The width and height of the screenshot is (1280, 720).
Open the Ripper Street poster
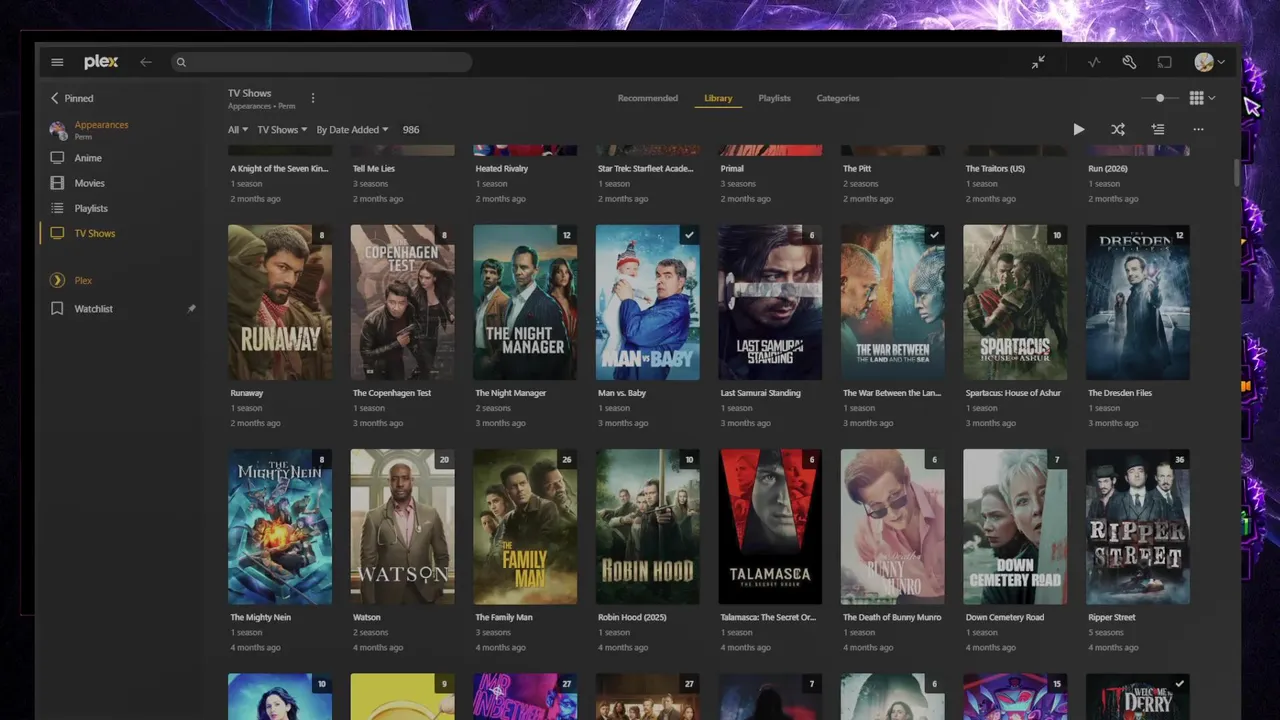(1137, 526)
